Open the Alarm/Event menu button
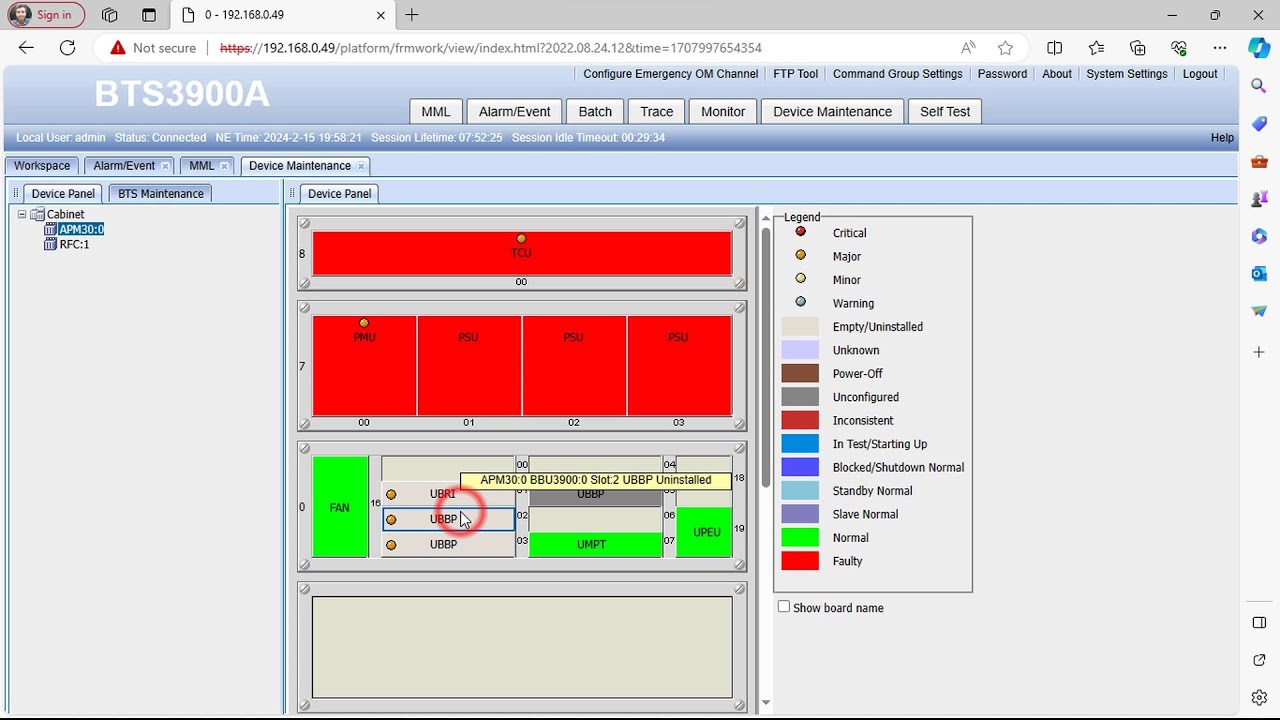The image size is (1280, 720). (x=514, y=112)
